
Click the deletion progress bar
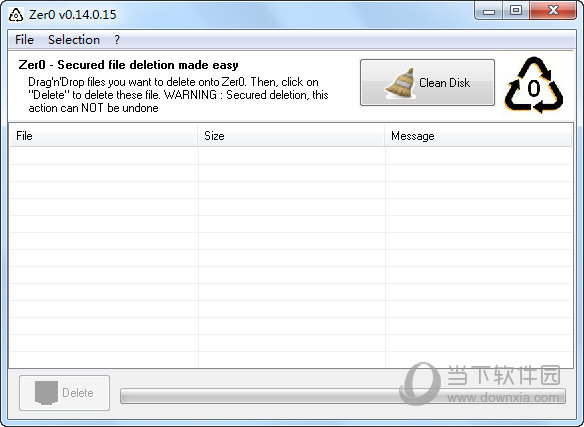click(x=343, y=396)
